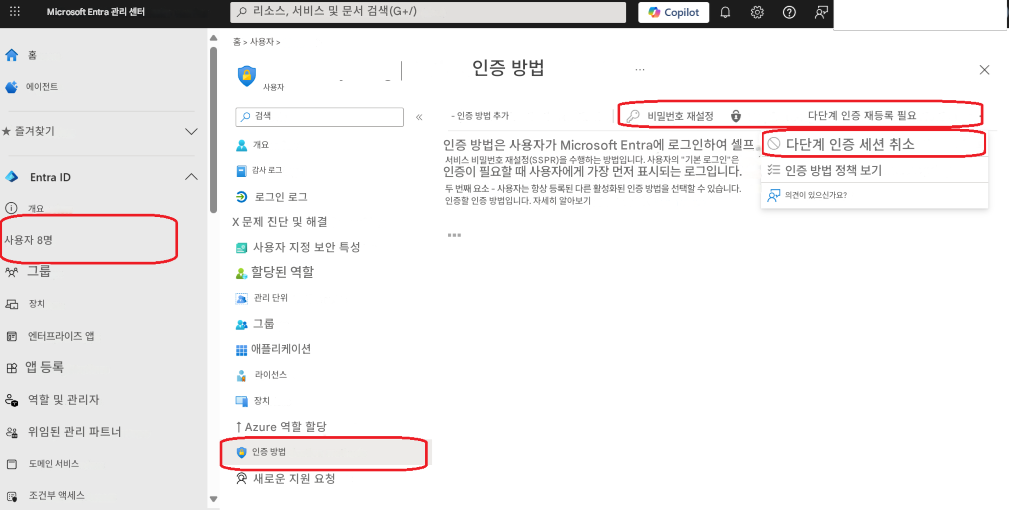Open the ellipsis beside 인증 방법 title

point(640,69)
